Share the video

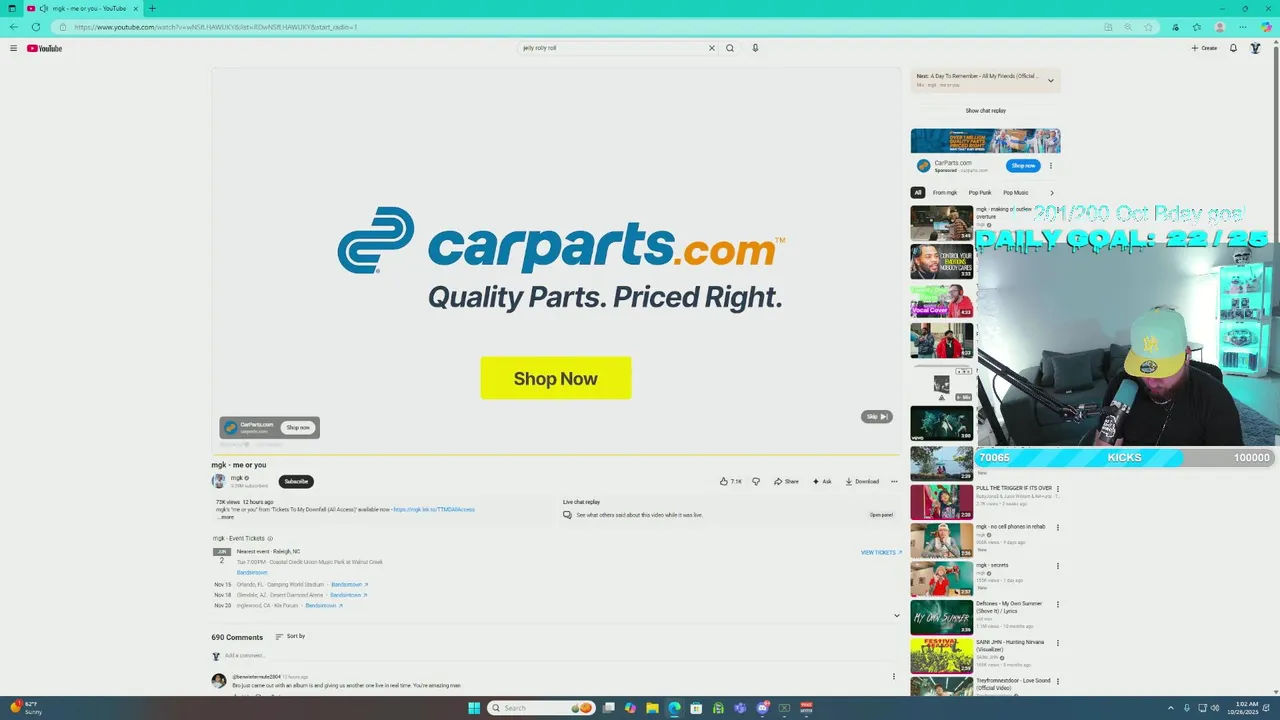click(786, 481)
